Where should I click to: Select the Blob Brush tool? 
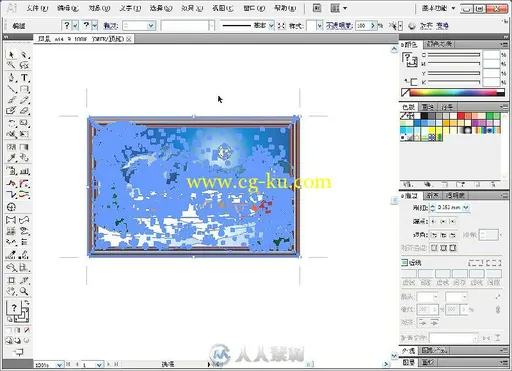coord(12,110)
